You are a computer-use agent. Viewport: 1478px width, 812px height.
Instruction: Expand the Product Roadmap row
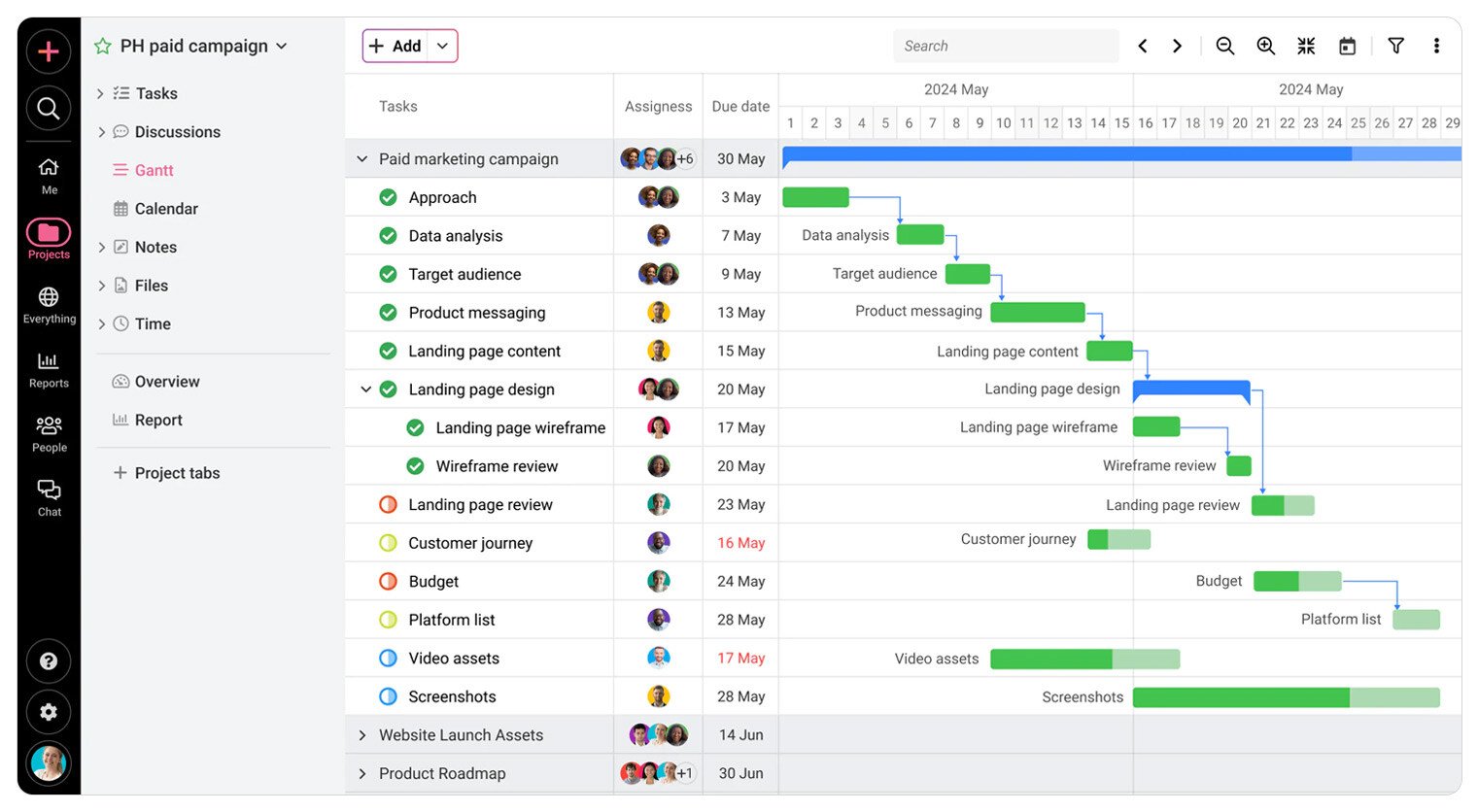coord(362,773)
